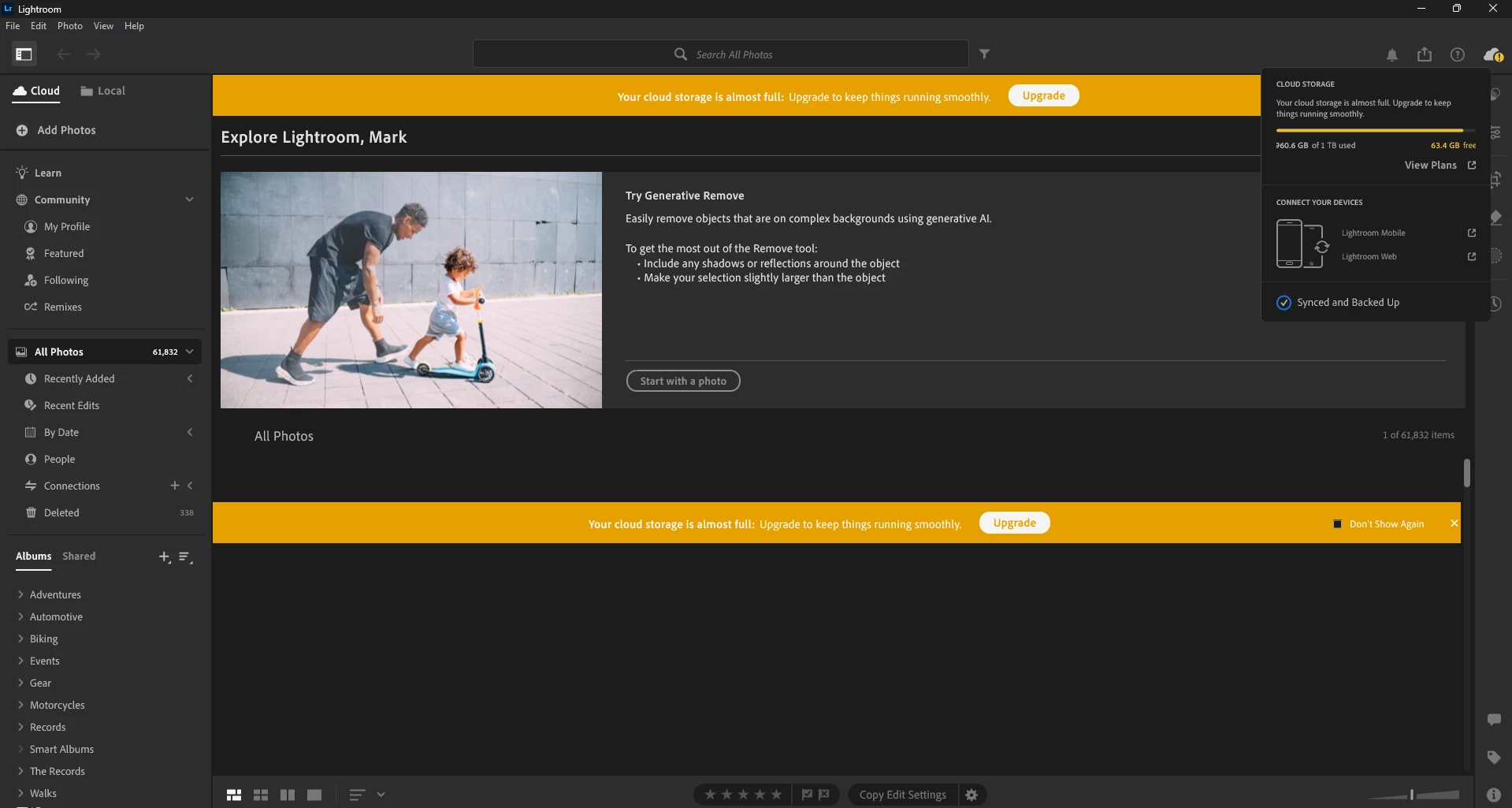Open the copy settings gear icon

pyautogui.click(x=971, y=795)
